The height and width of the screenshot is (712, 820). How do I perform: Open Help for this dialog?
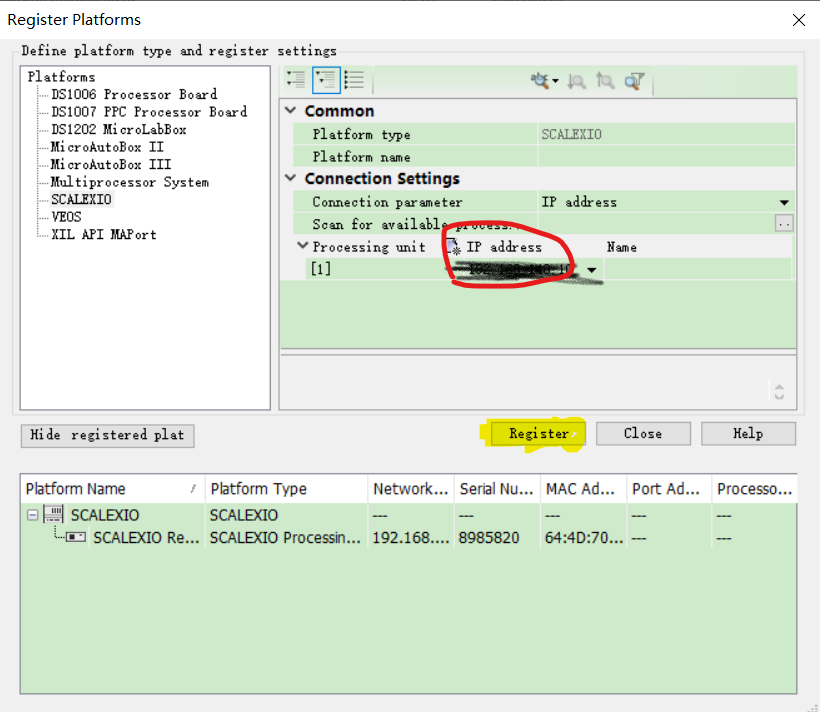(x=748, y=433)
